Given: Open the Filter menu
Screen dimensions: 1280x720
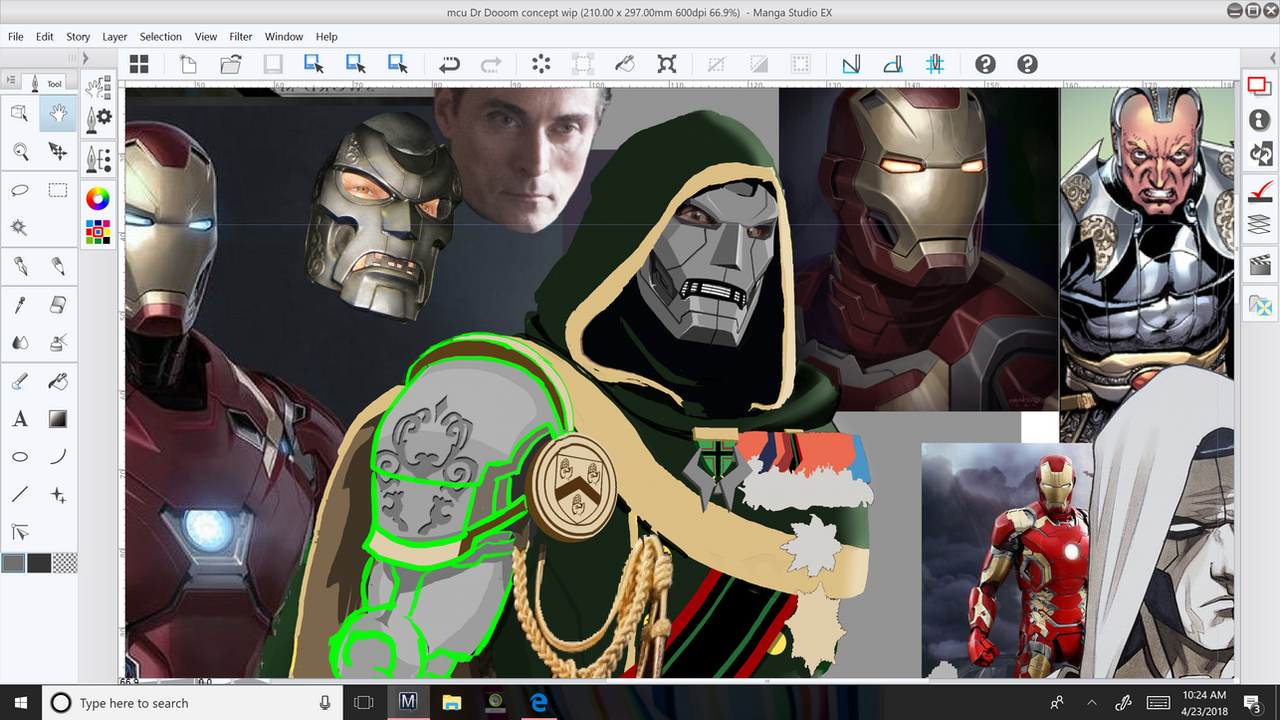Looking at the screenshot, I should click(x=241, y=37).
